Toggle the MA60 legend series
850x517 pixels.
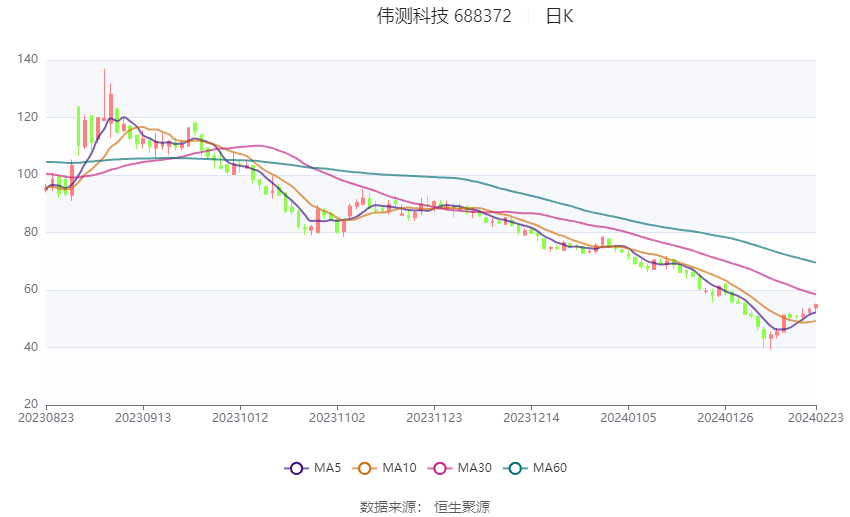pos(535,468)
